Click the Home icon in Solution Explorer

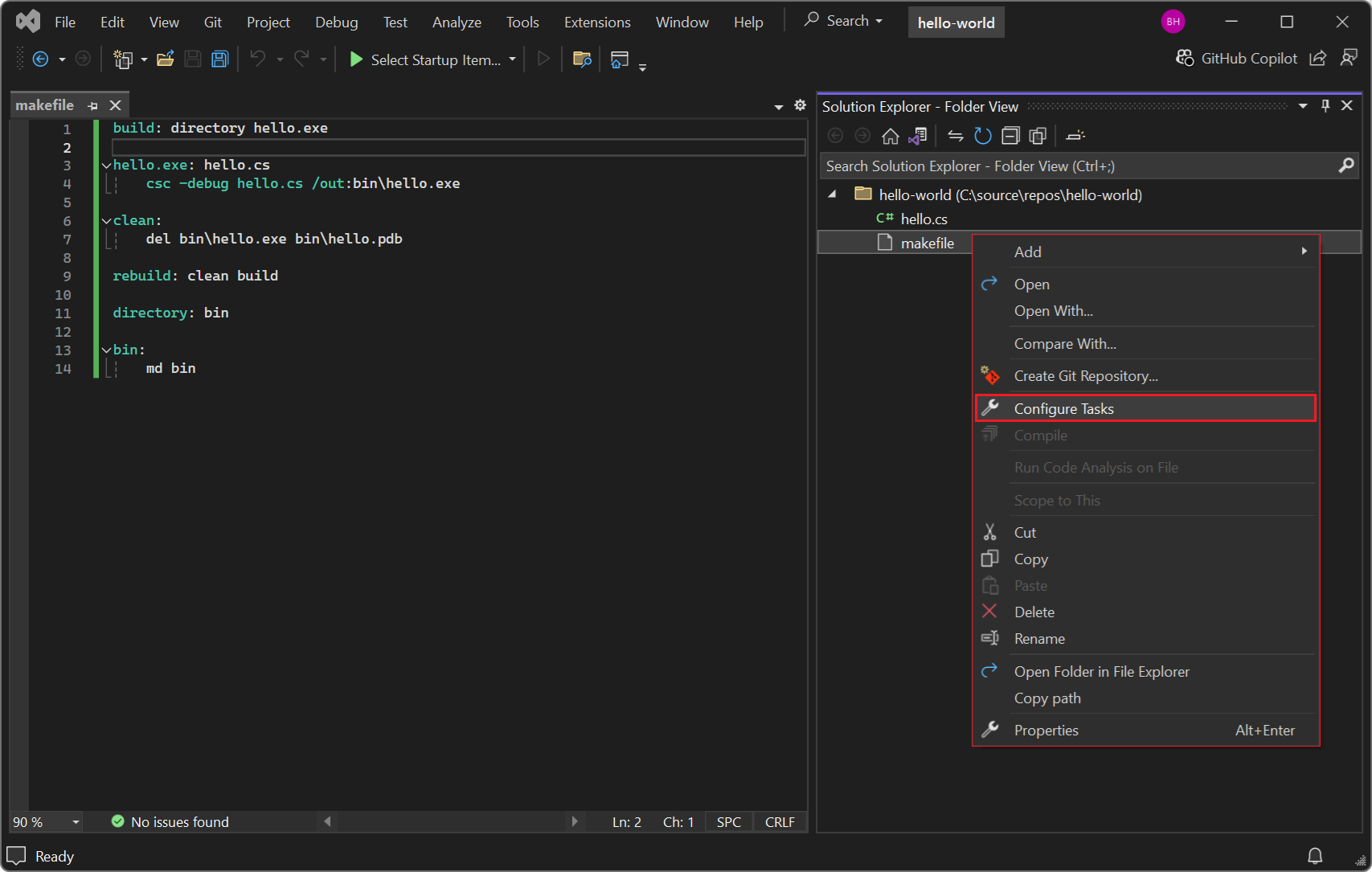891,137
